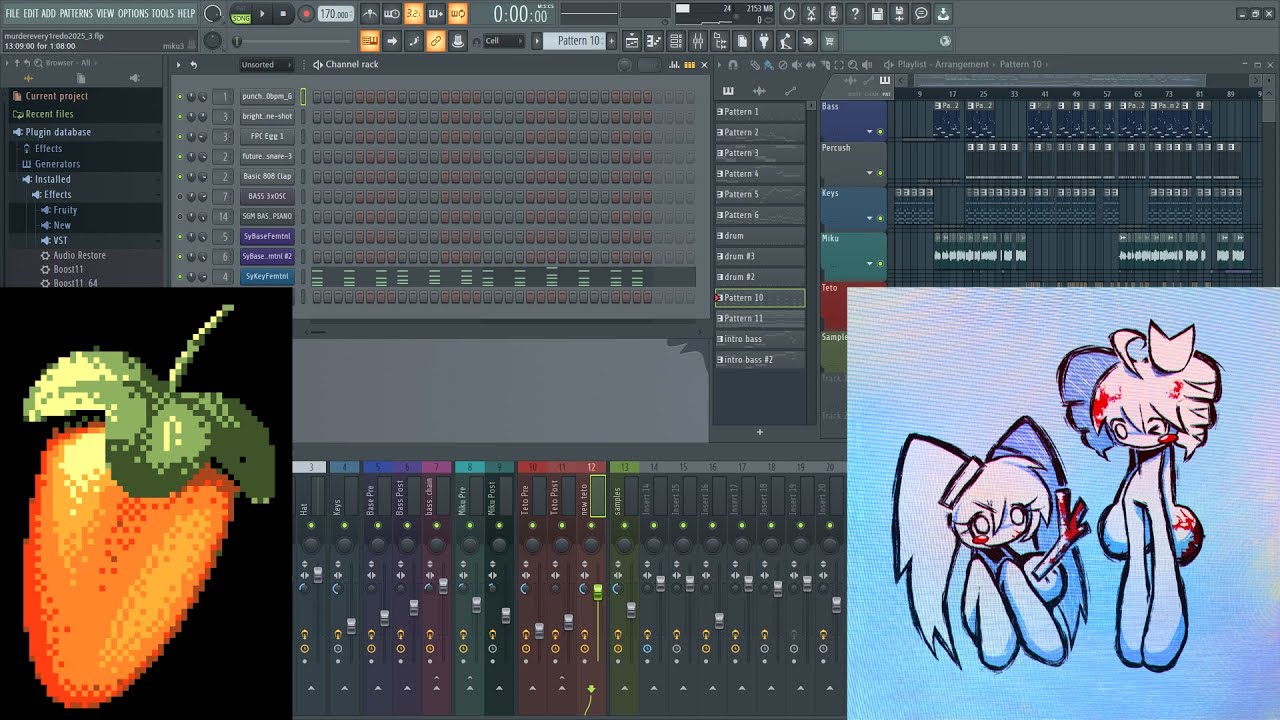1280x720 pixels.
Task: Select the playlist zoom tool
Action: (x=853, y=65)
